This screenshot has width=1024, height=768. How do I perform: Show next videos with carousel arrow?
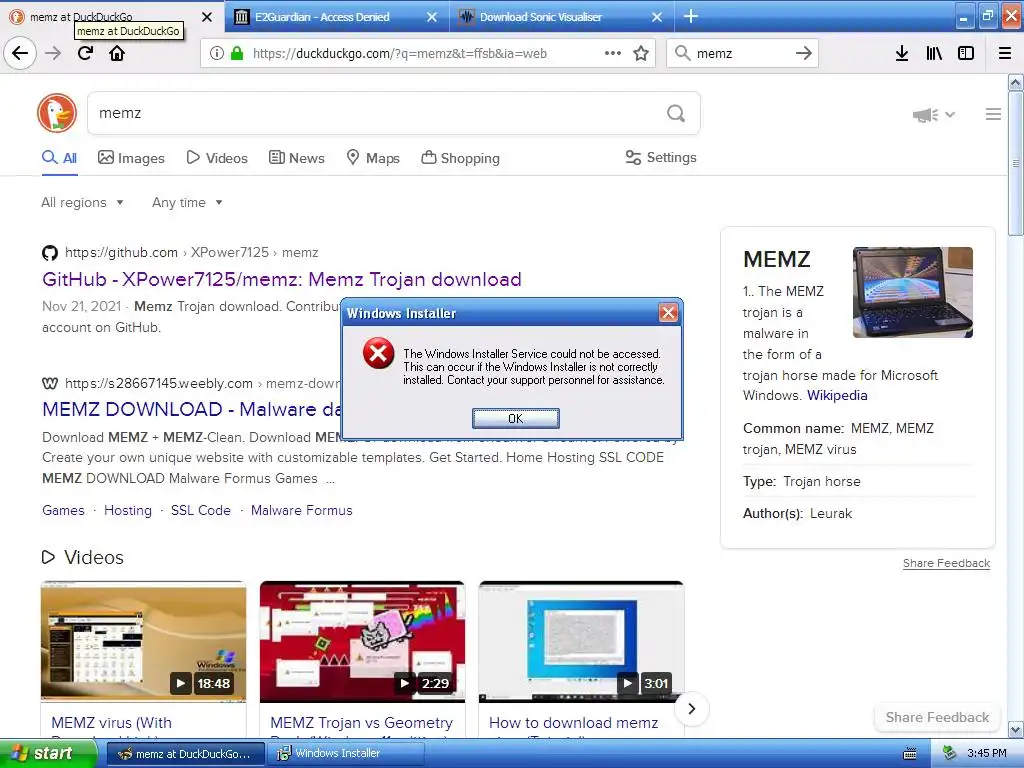point(692,709)
